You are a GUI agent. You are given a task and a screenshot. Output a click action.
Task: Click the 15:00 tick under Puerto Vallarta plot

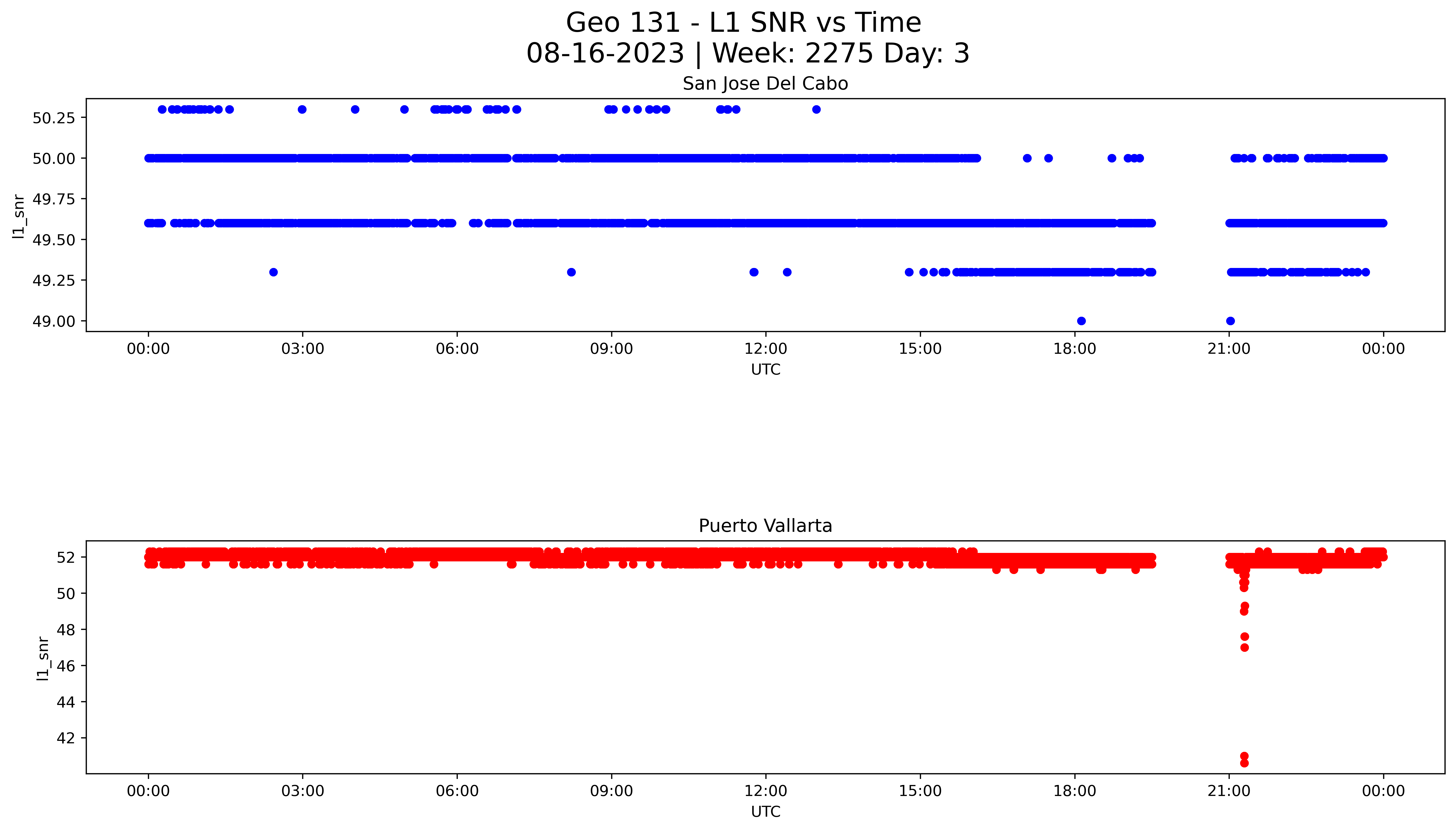[x=920, y=791]
